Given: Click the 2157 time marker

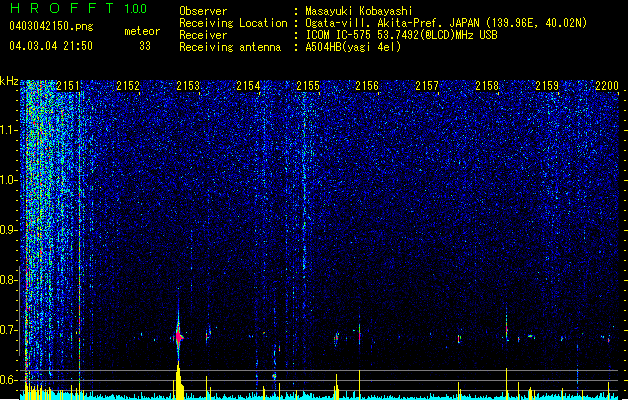Looking at the screenshot, I should click(427, 85).
